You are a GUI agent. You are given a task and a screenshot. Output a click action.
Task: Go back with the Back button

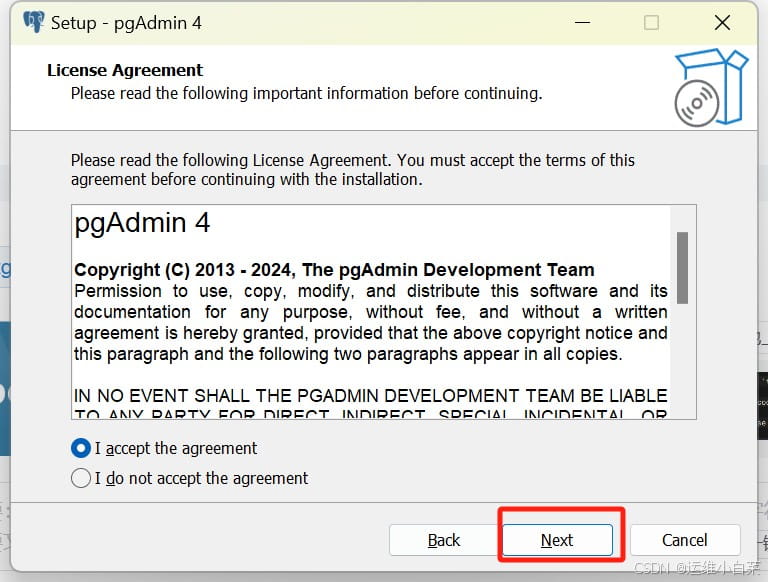point(443,540)
